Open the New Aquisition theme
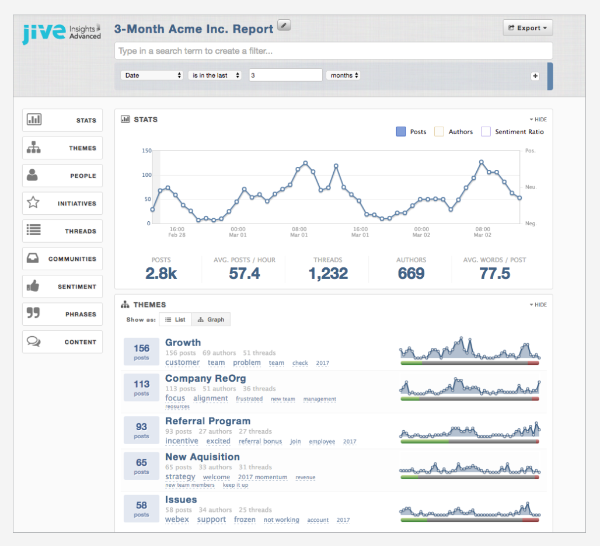Image resolution: width=600 pixels, height=546 pixels. (202, 457)
